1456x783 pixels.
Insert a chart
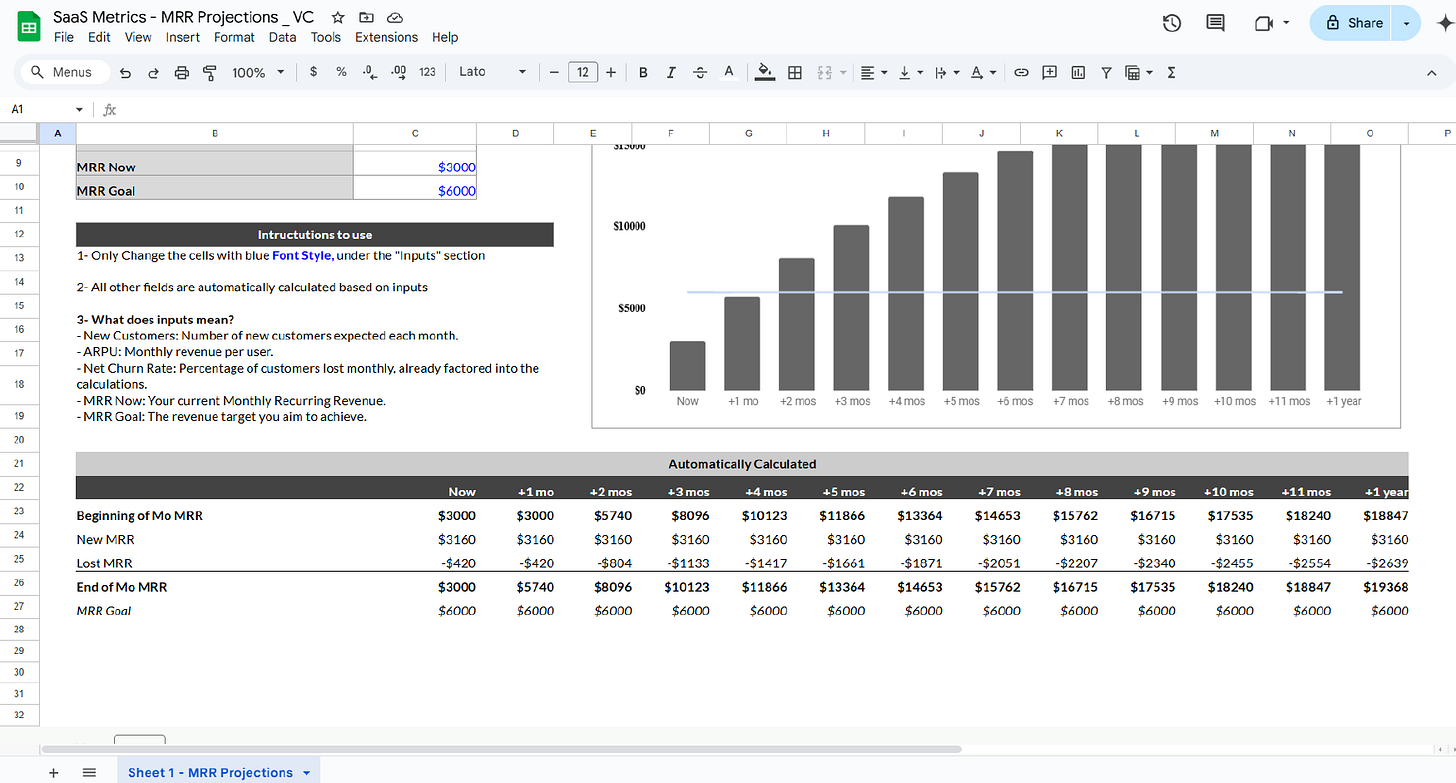coord(1078,72)
